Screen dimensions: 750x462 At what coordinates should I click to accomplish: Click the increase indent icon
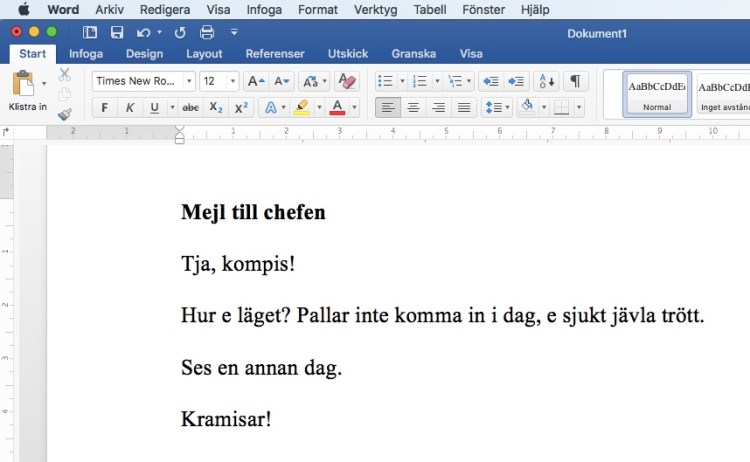pos(516,81)
